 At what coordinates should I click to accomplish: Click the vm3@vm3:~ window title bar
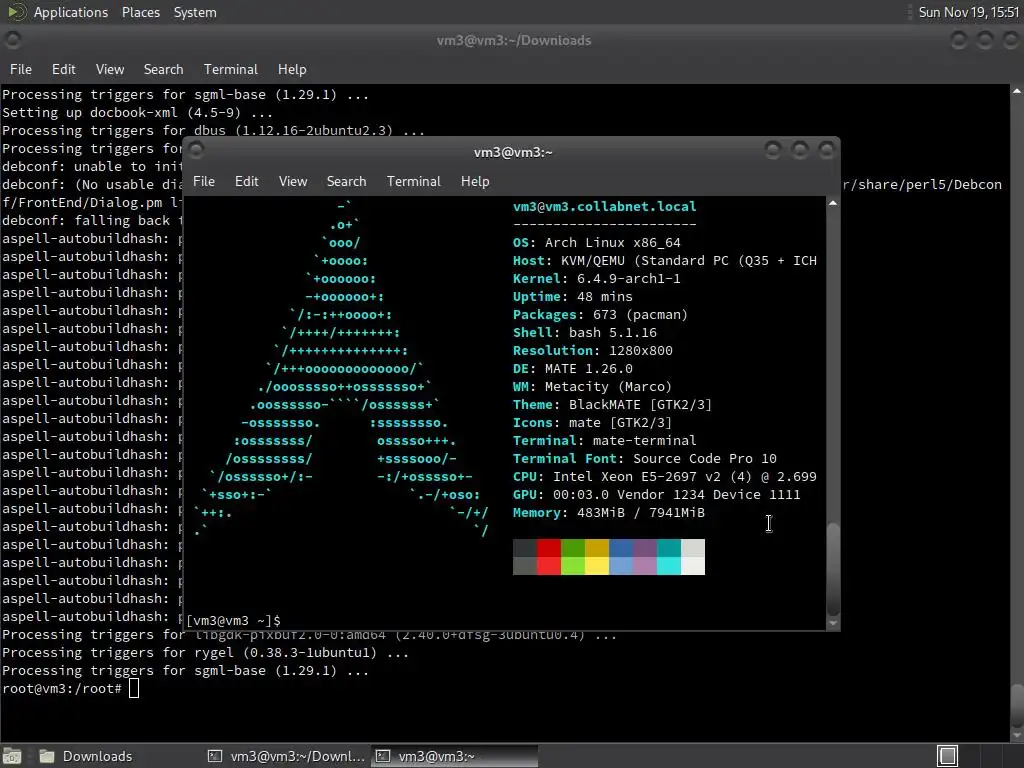(513, 152)
